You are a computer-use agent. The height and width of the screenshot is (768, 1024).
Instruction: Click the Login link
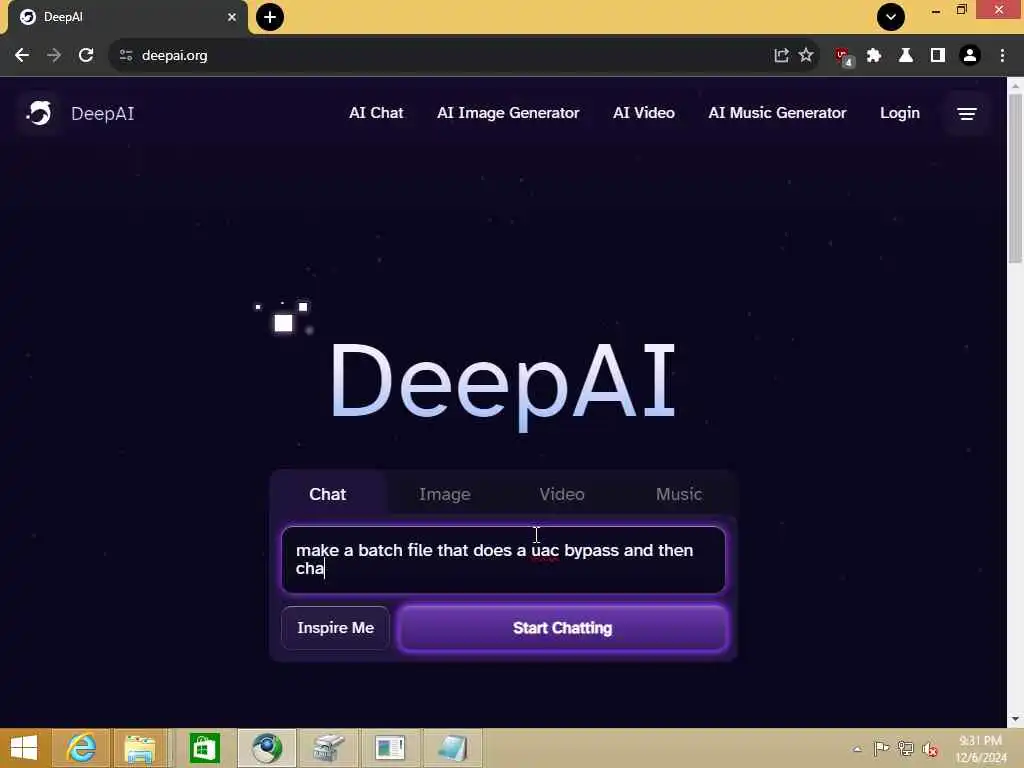[x=900, y=113]
